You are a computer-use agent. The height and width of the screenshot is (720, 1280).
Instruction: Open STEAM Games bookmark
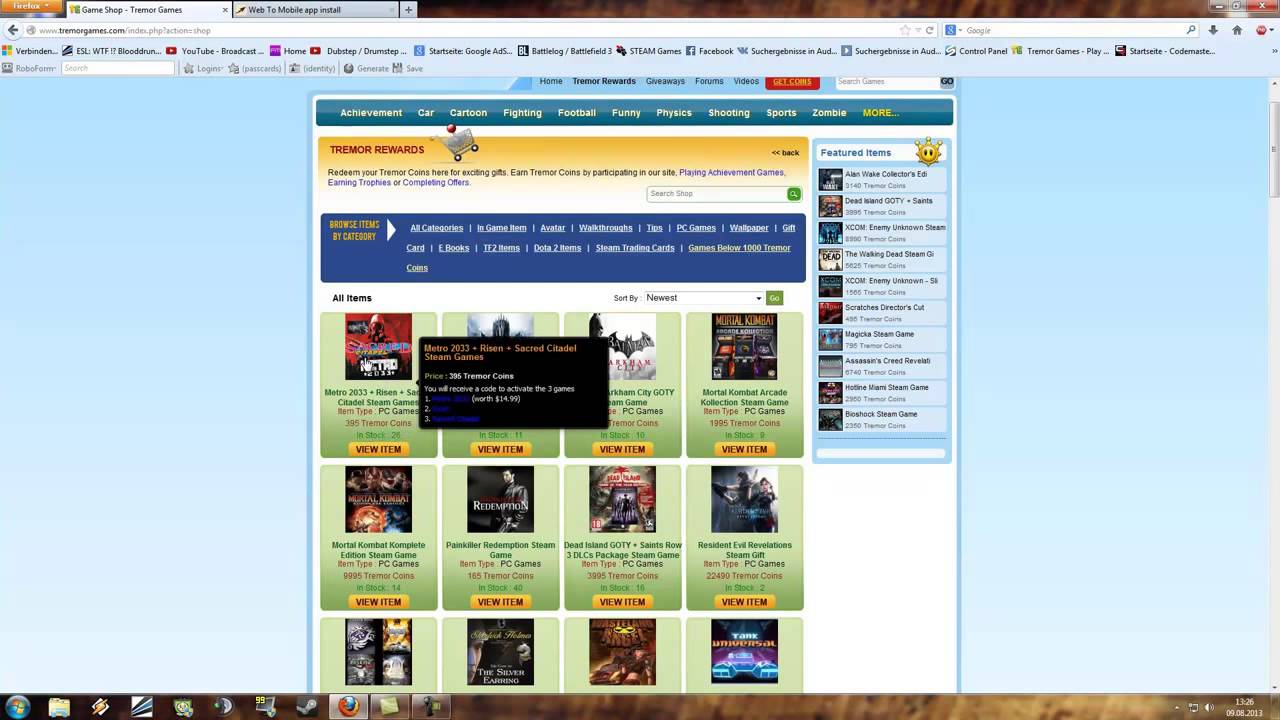click(x=648, y=51)
